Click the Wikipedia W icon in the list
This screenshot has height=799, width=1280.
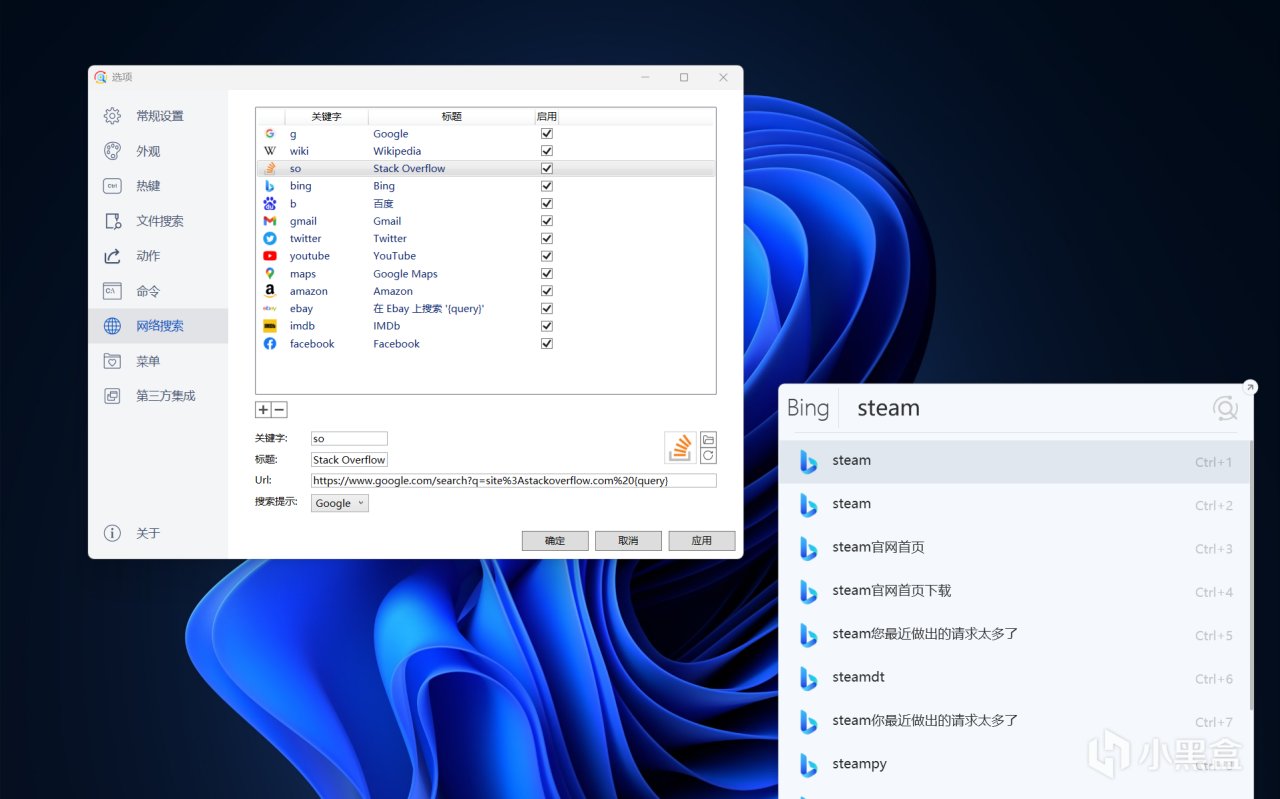[270, 151]
